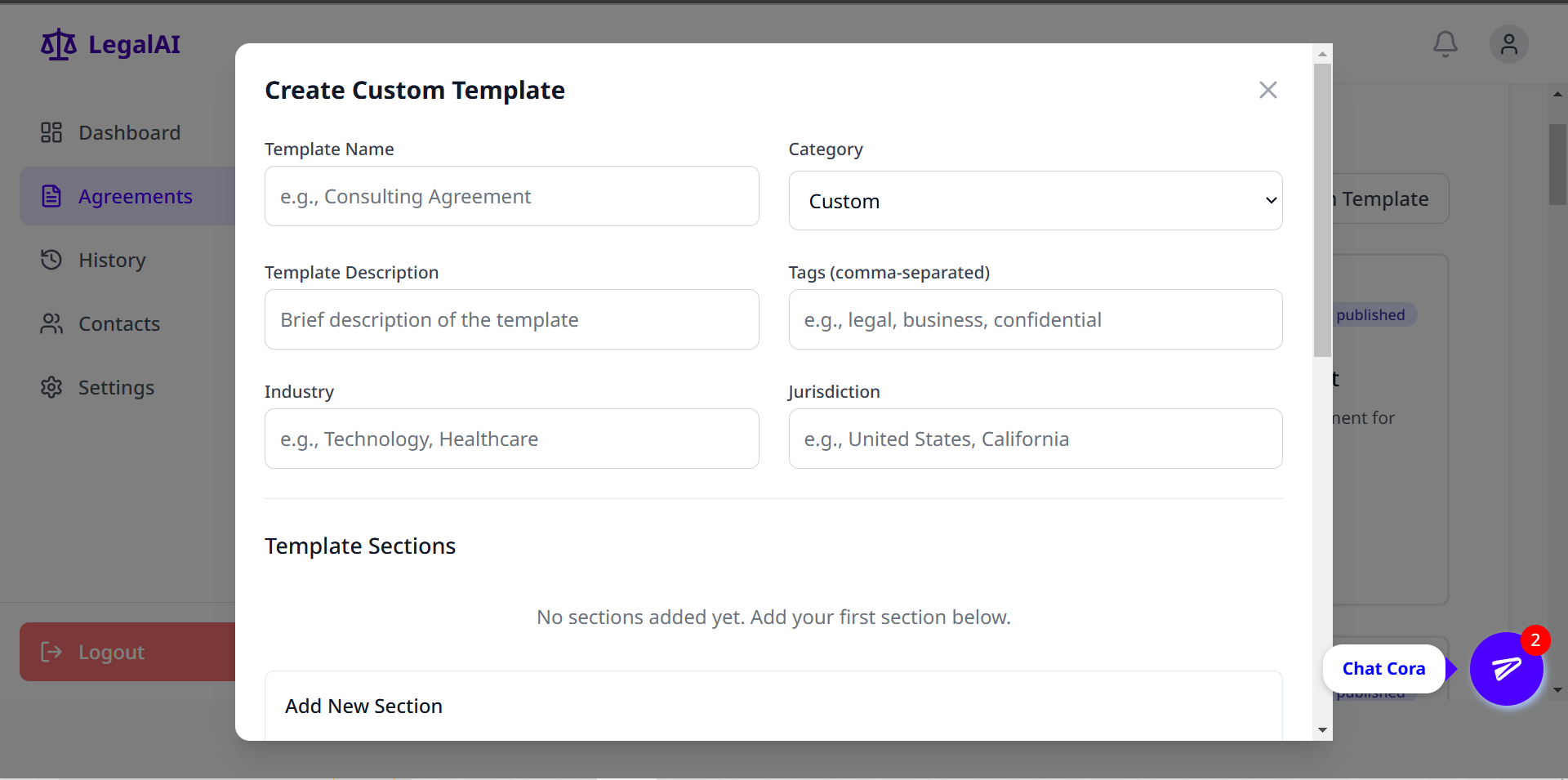Click the Dashboard grid icon
The width and height of the screenshot is (1568, 780).
pos(51,132)
